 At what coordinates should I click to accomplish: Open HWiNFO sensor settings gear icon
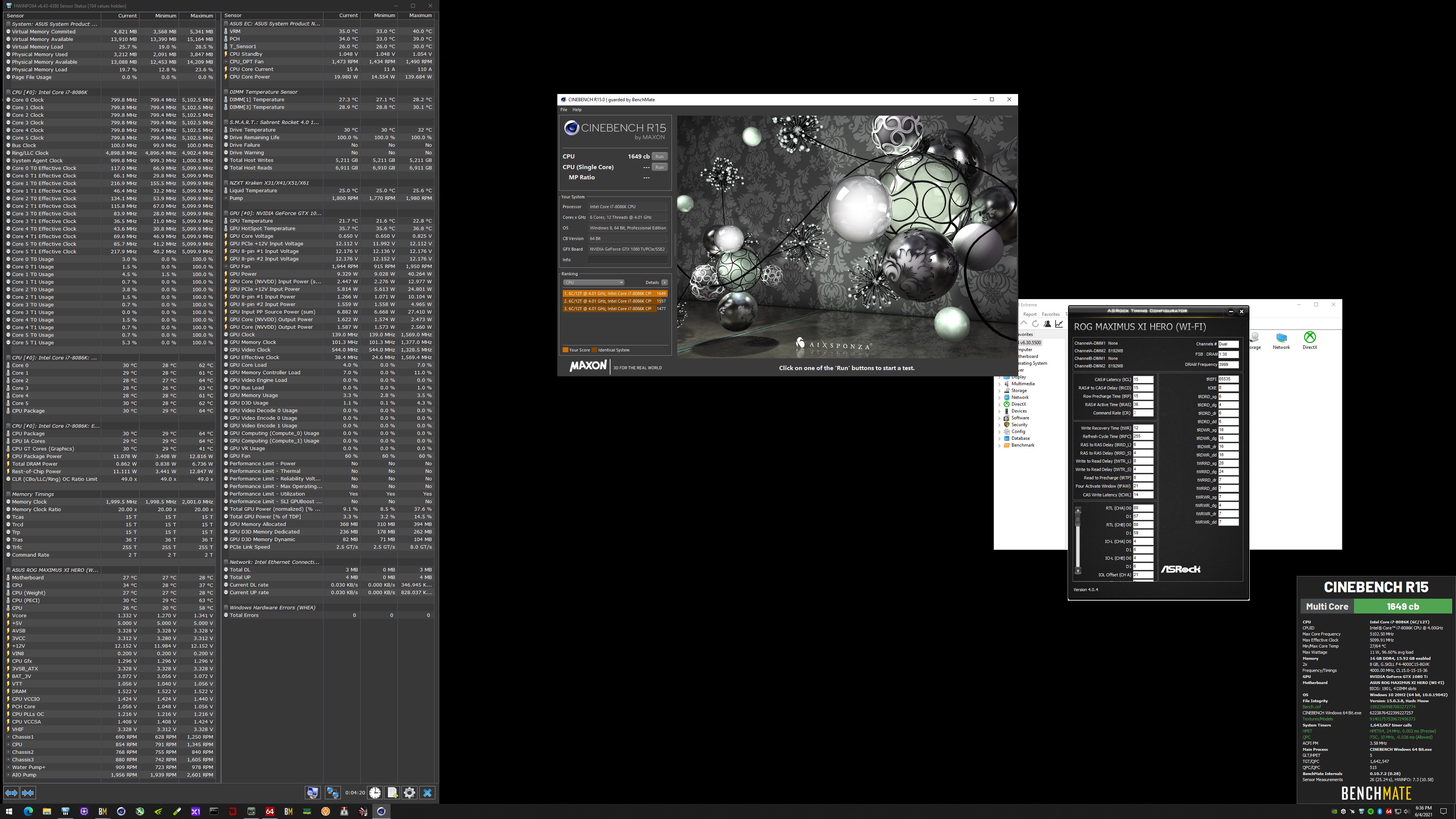click(x=409, y=792)
